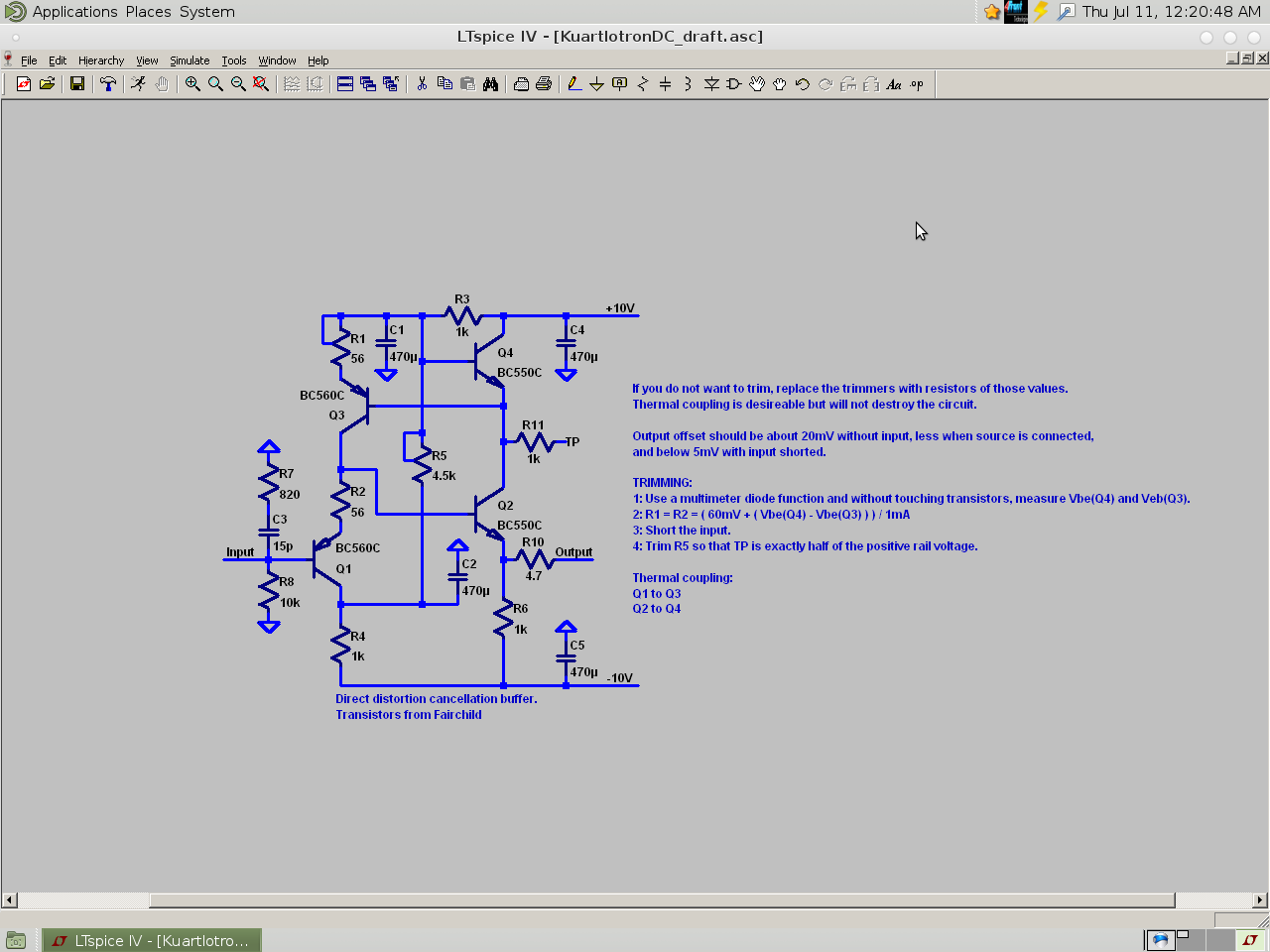1270x952 pixels.
Task: Click the 'Transistors from Fairchild' note
Action: [x=409, y=715]
